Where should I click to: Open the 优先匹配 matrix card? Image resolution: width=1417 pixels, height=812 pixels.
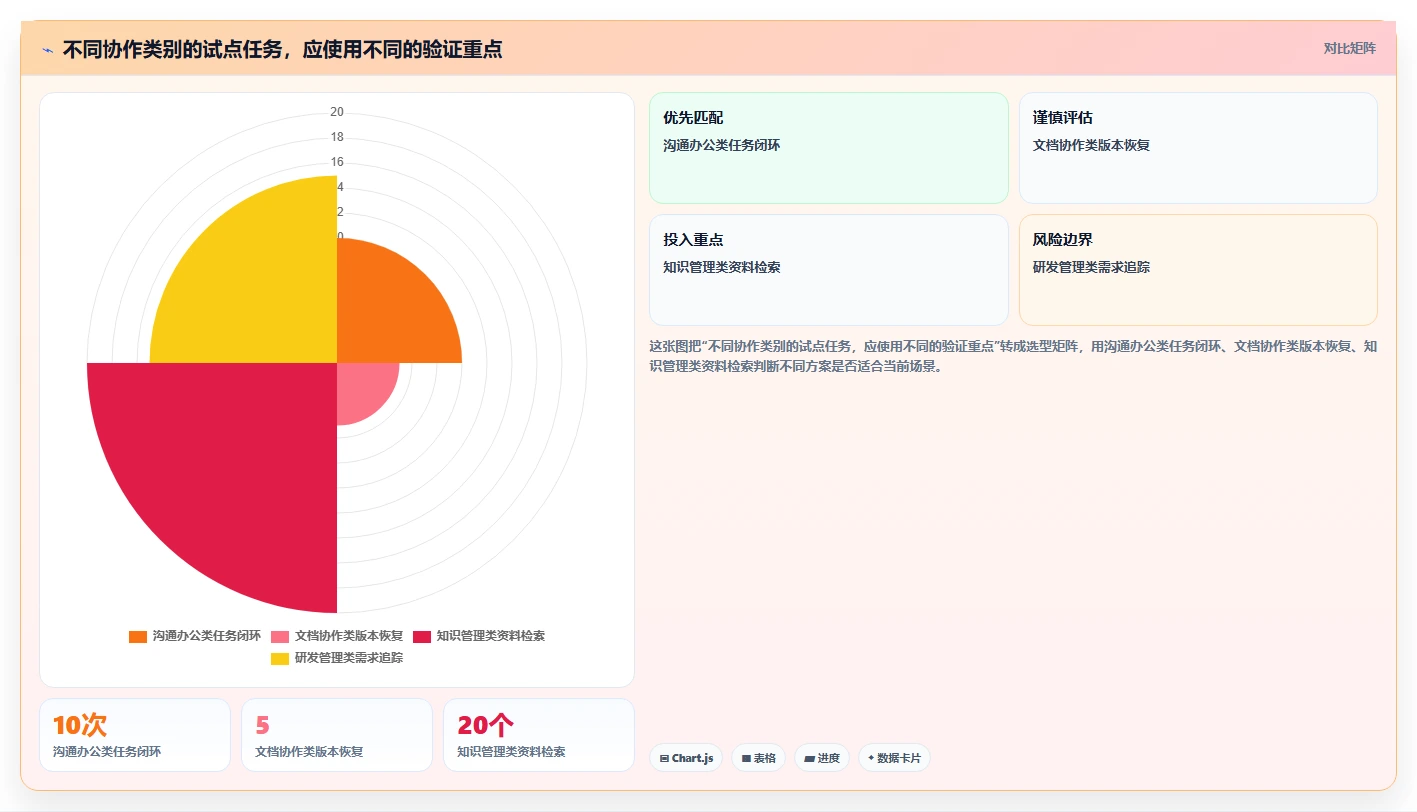pyautogui.click(x=829, y=148)
